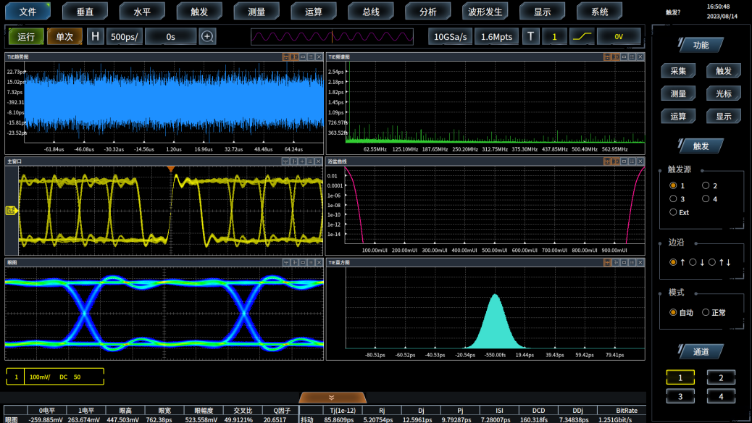Click the 0V trigger level field
Image resolution: width=752 pixels, height=423 pixels.
pos(619,37)
